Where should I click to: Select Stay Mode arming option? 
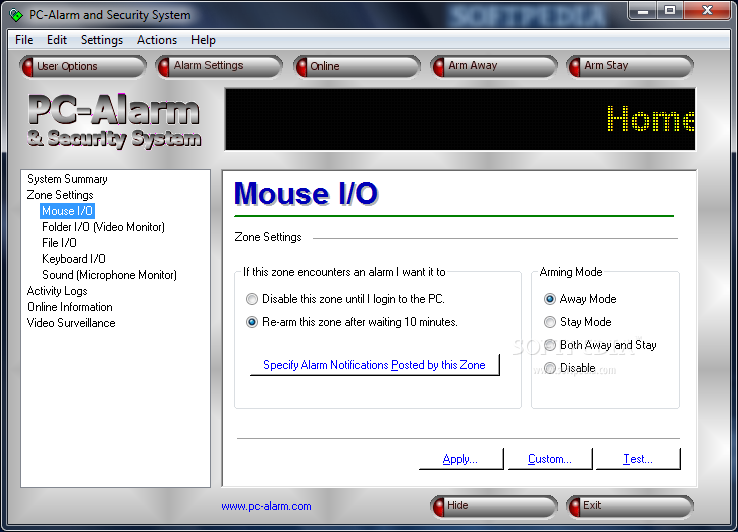[578, 322]
